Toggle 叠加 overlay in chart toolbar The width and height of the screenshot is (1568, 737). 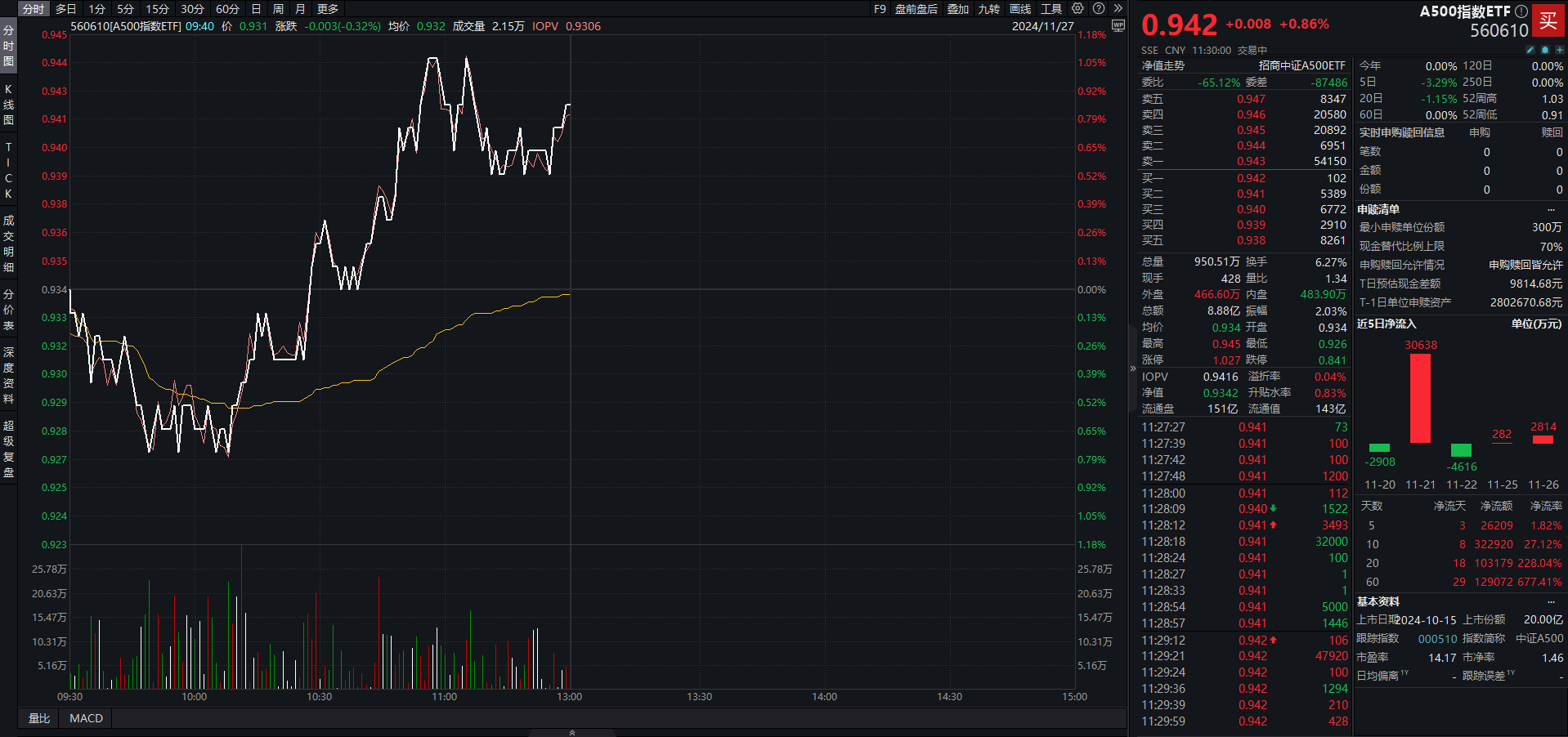[957, 9]
